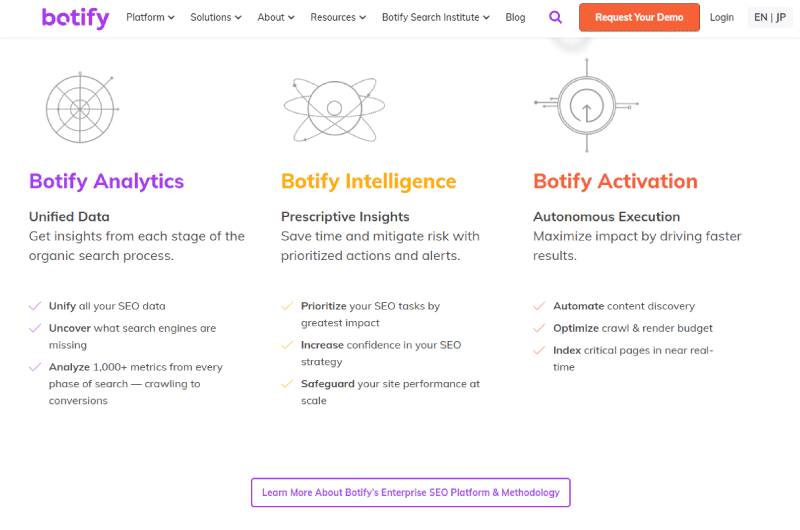Open the Resources dropdown menu
Image resolution: width=800 pixels, height=530 pixels.
click(x=338, y=17)
